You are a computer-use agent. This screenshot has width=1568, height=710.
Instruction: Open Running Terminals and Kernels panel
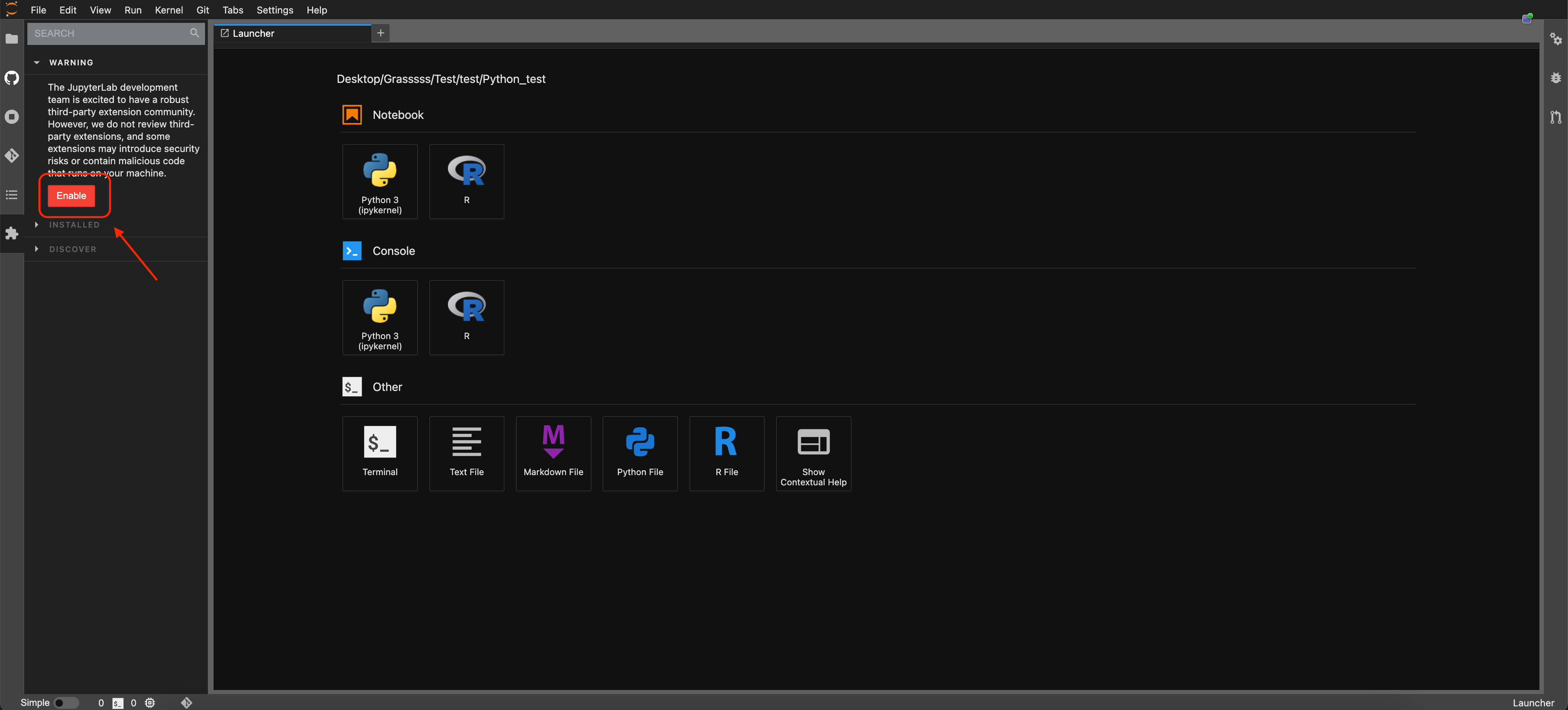pos(11,117)
